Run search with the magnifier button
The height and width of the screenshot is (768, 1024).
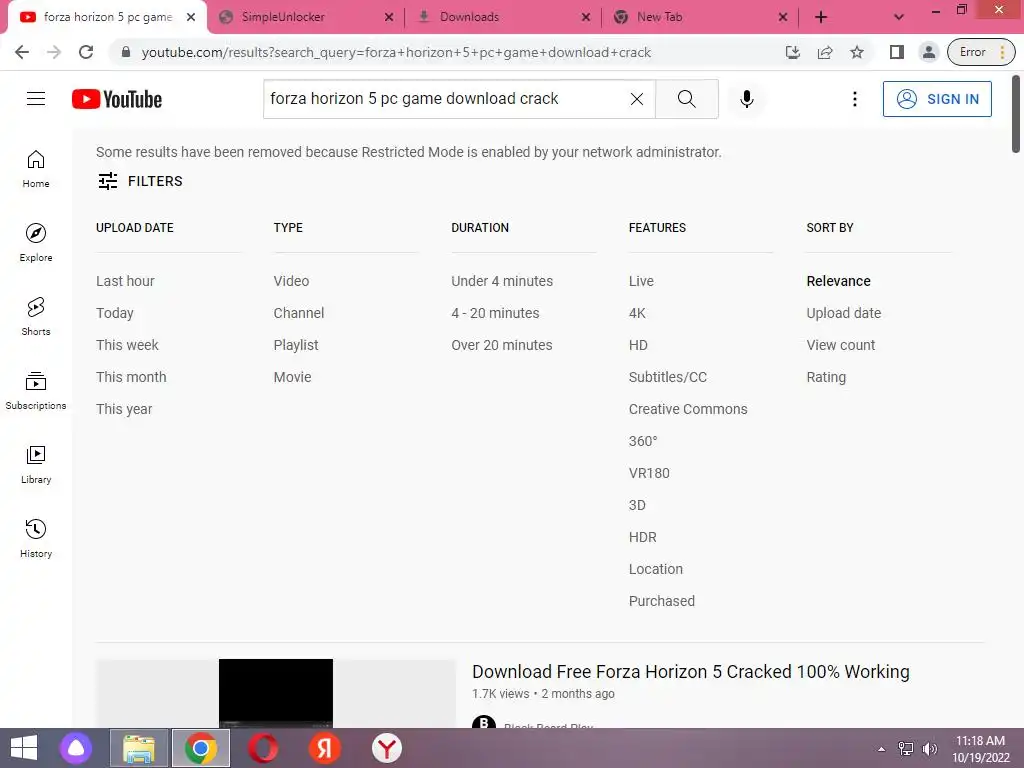pos(686,99)
